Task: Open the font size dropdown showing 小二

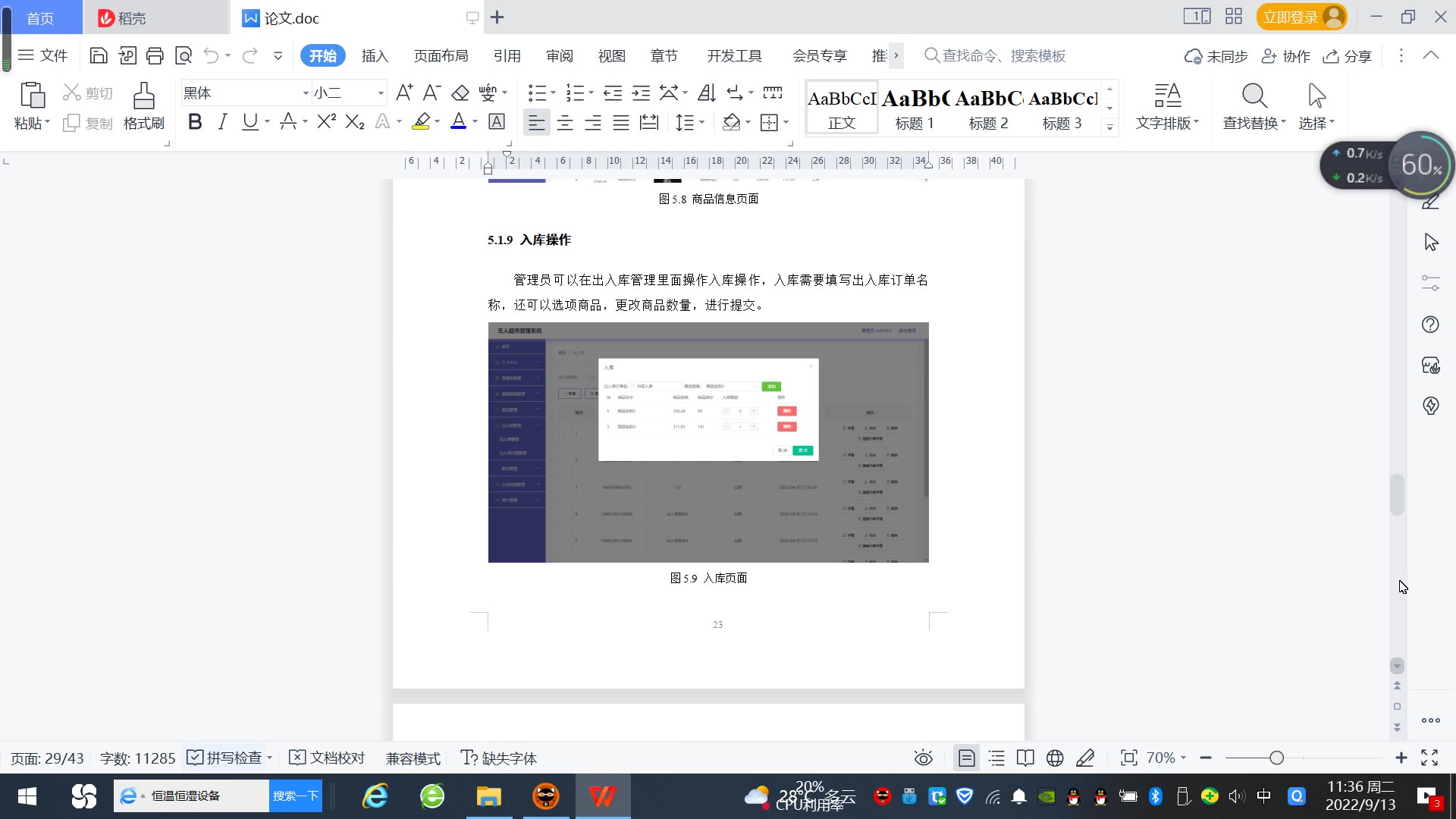Action: point(381,93)
